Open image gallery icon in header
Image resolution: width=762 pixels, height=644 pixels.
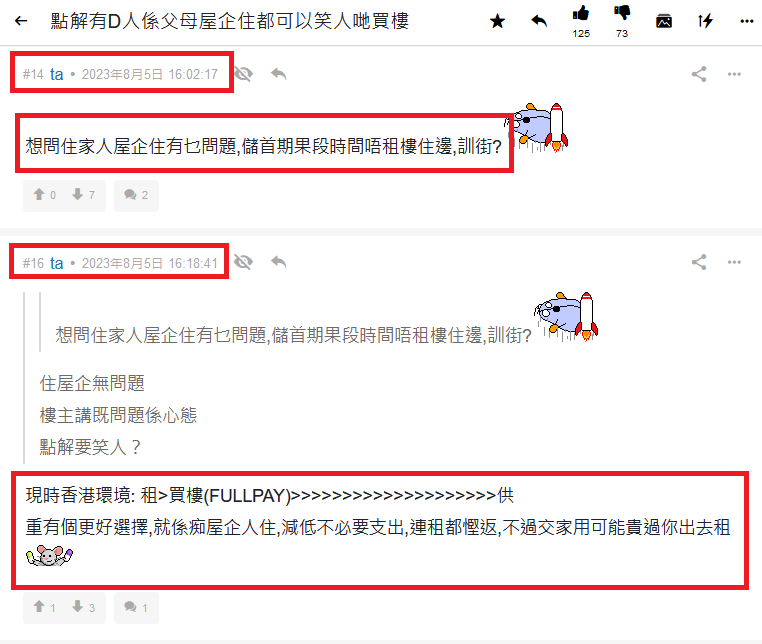click(x=664, y=21)
